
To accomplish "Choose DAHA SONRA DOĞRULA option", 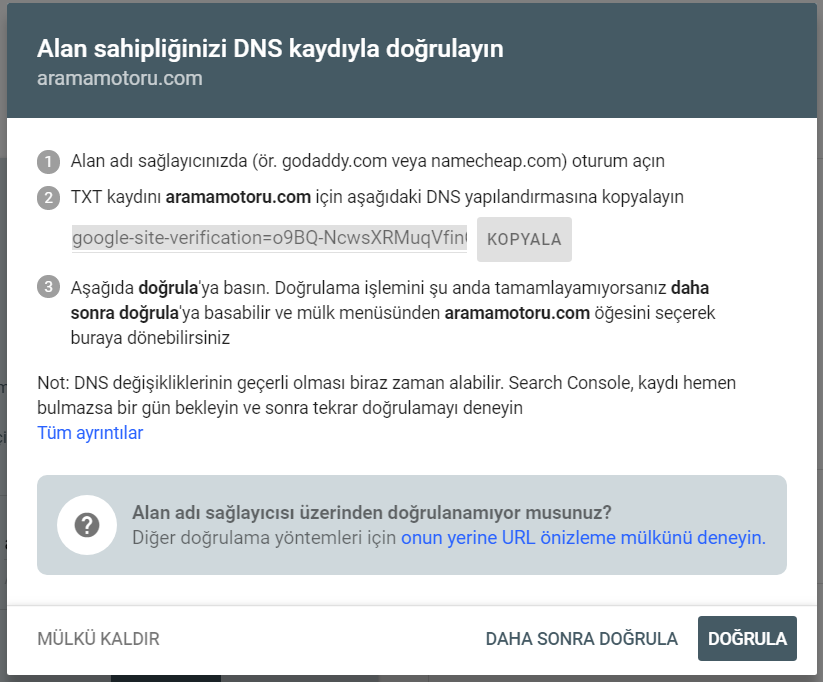I will click(582, 638).
